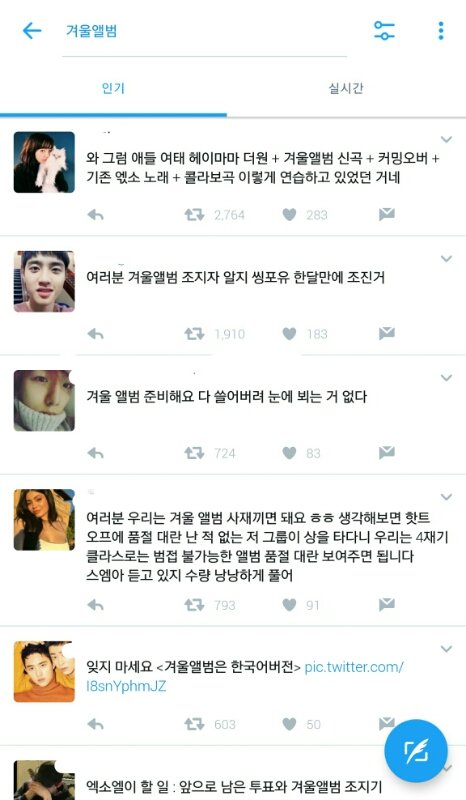Viewport: 466px width, 800px height.
Task: Tap the back arrow icon
Action: pos(32,31)
